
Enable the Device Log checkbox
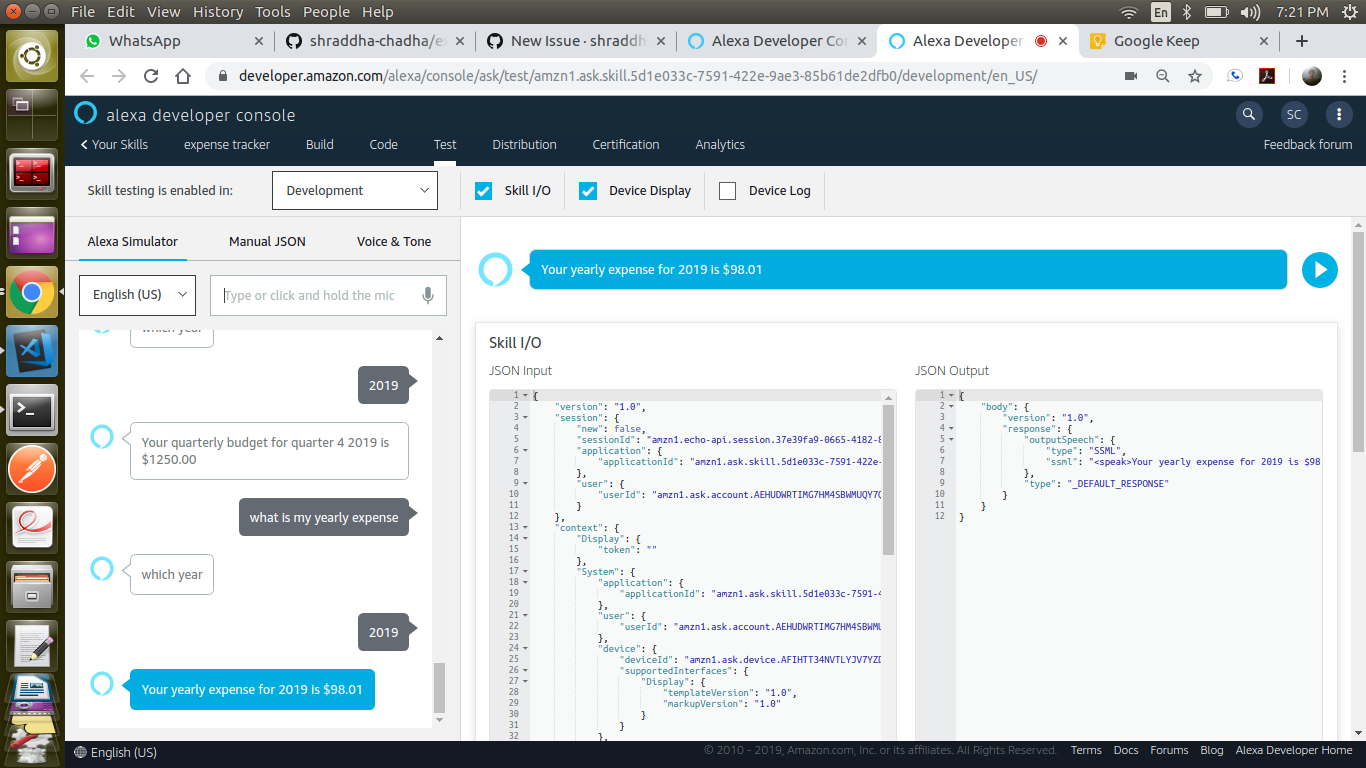tap(728, 191)
